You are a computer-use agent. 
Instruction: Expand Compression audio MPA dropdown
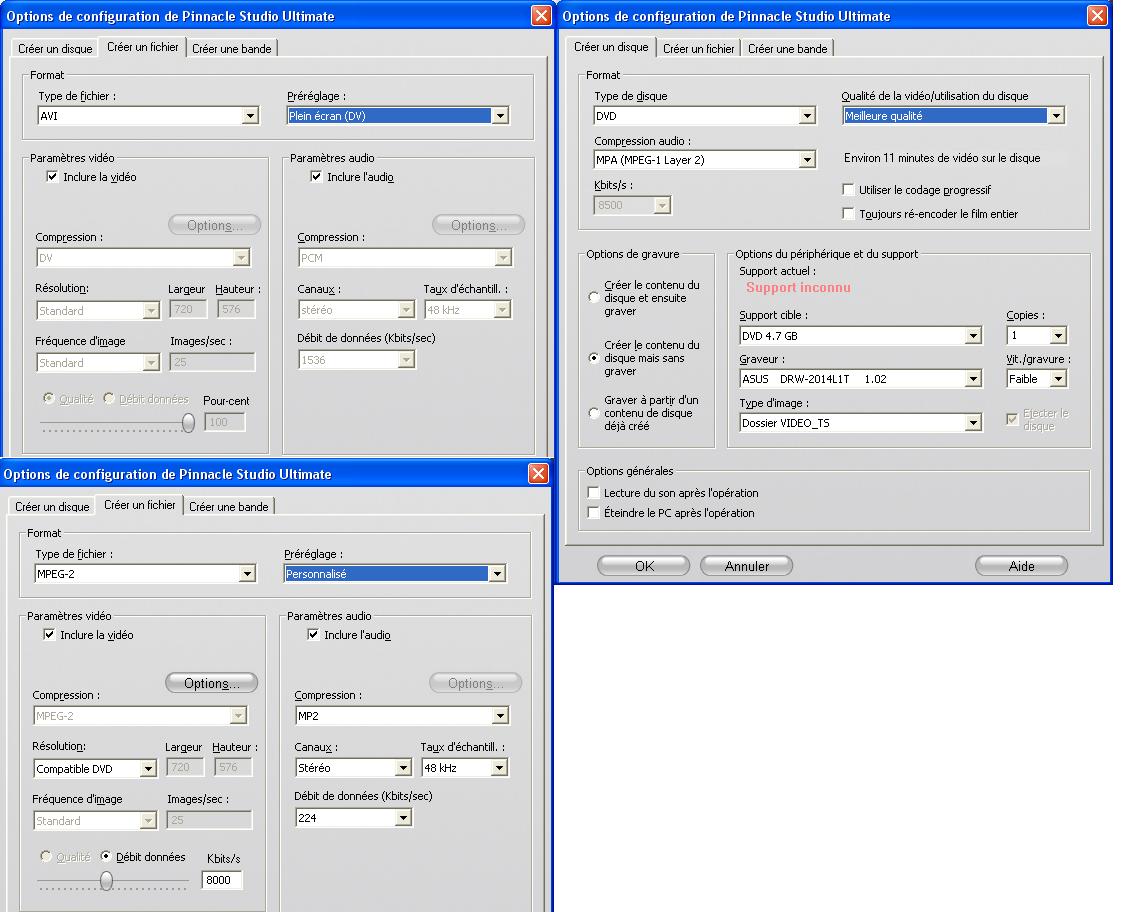tap(705, 160)
